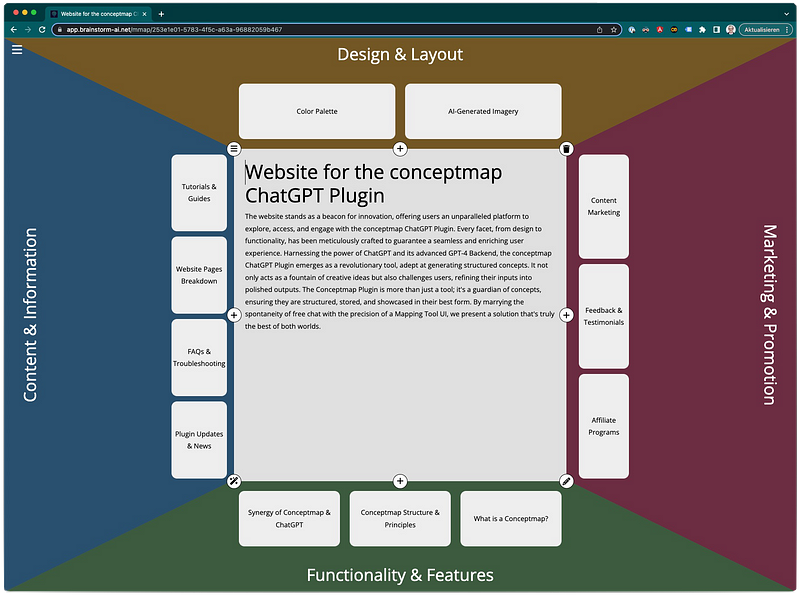Image resolution: width=800 pixels, height=595 pixels.
Task: Click the magic wand AI icon
Action: [x=234, y=481]
